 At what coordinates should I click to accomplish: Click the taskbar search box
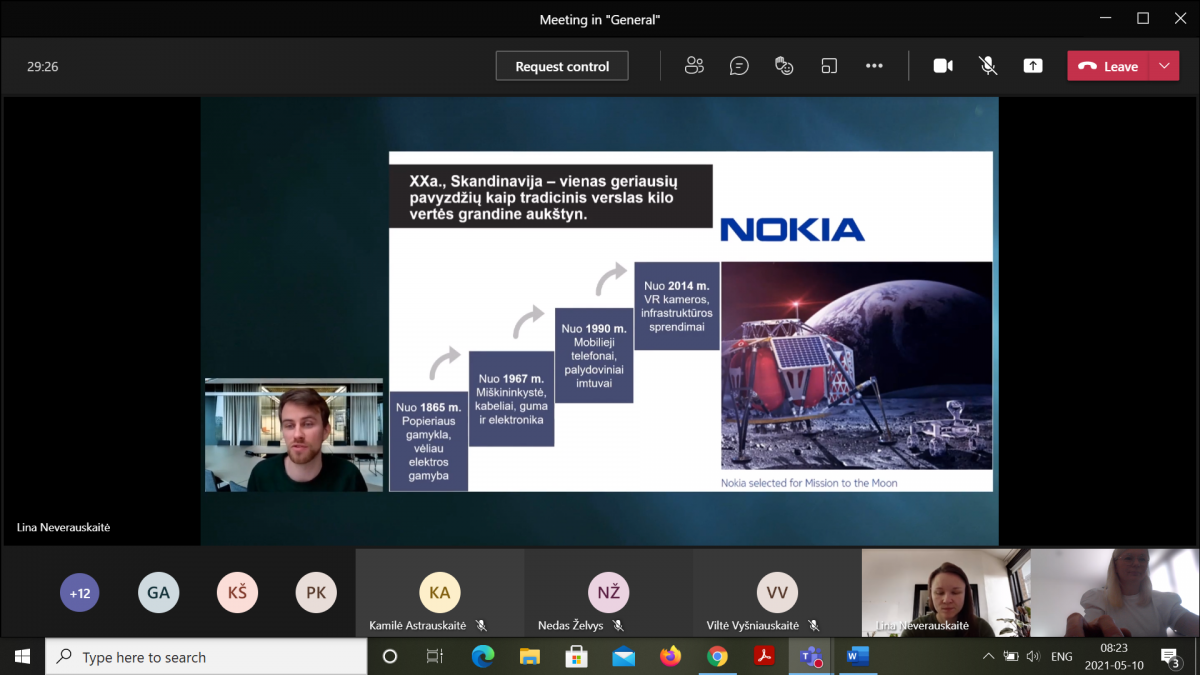[206, 657]
